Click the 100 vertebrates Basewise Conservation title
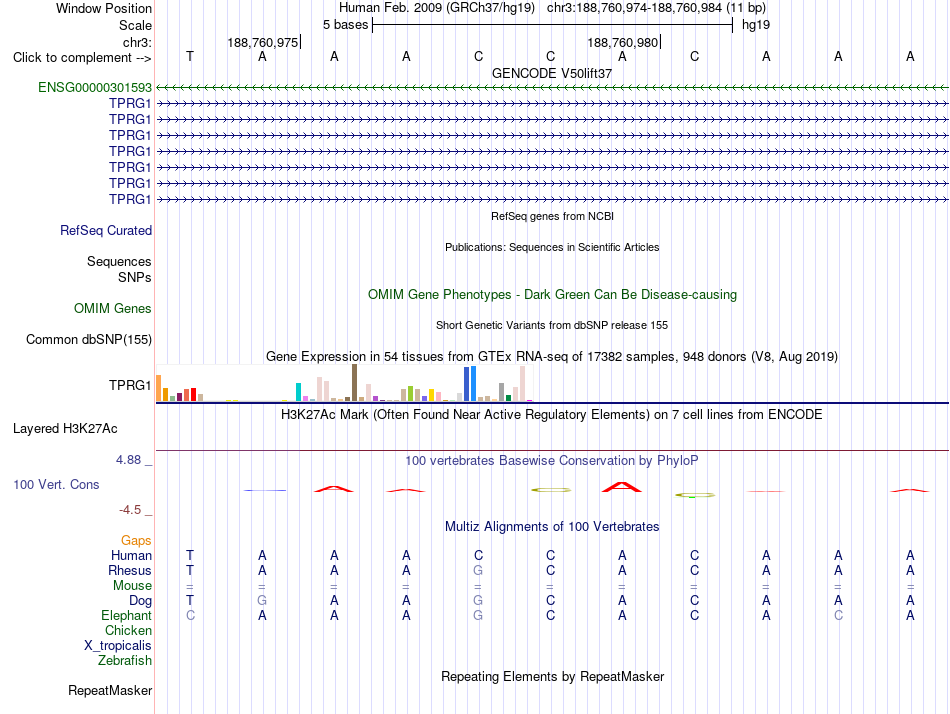Screen dimensions: 950x714 tap(552, 461)
